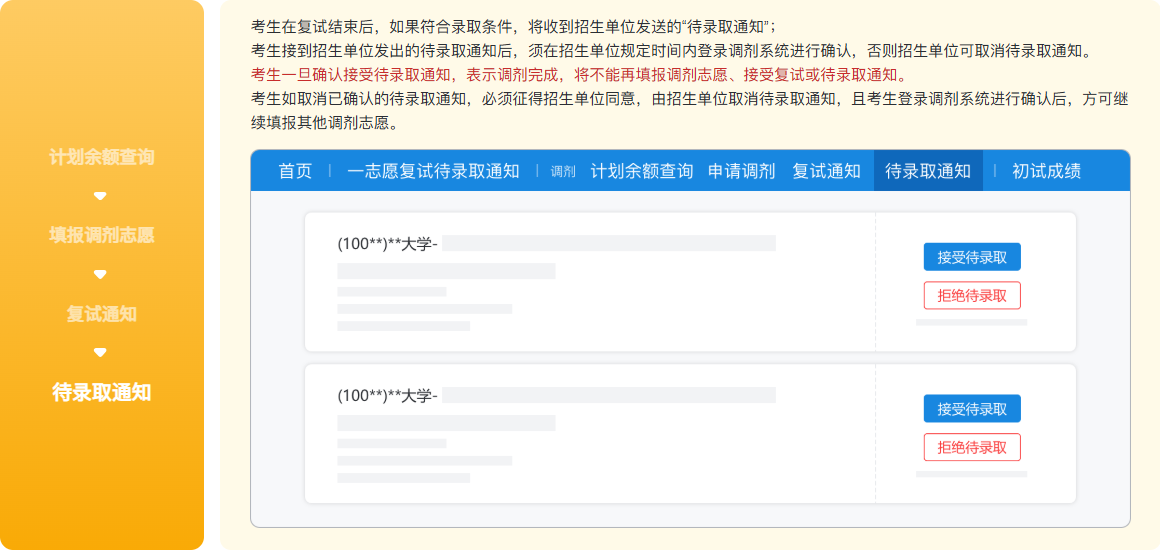
Task: Open highlighted 待录取通知 step in the orange sidebar
Action: [101, 392]
